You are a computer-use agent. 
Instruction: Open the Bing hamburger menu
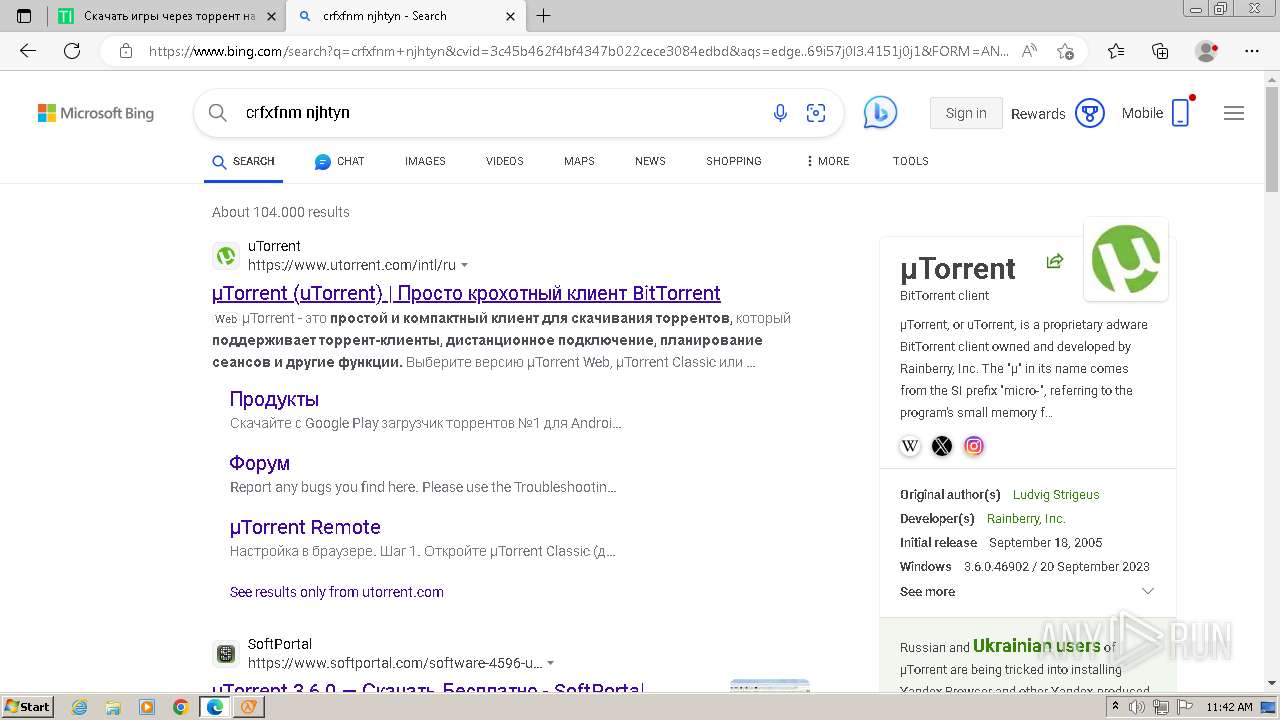point(1234,113)
